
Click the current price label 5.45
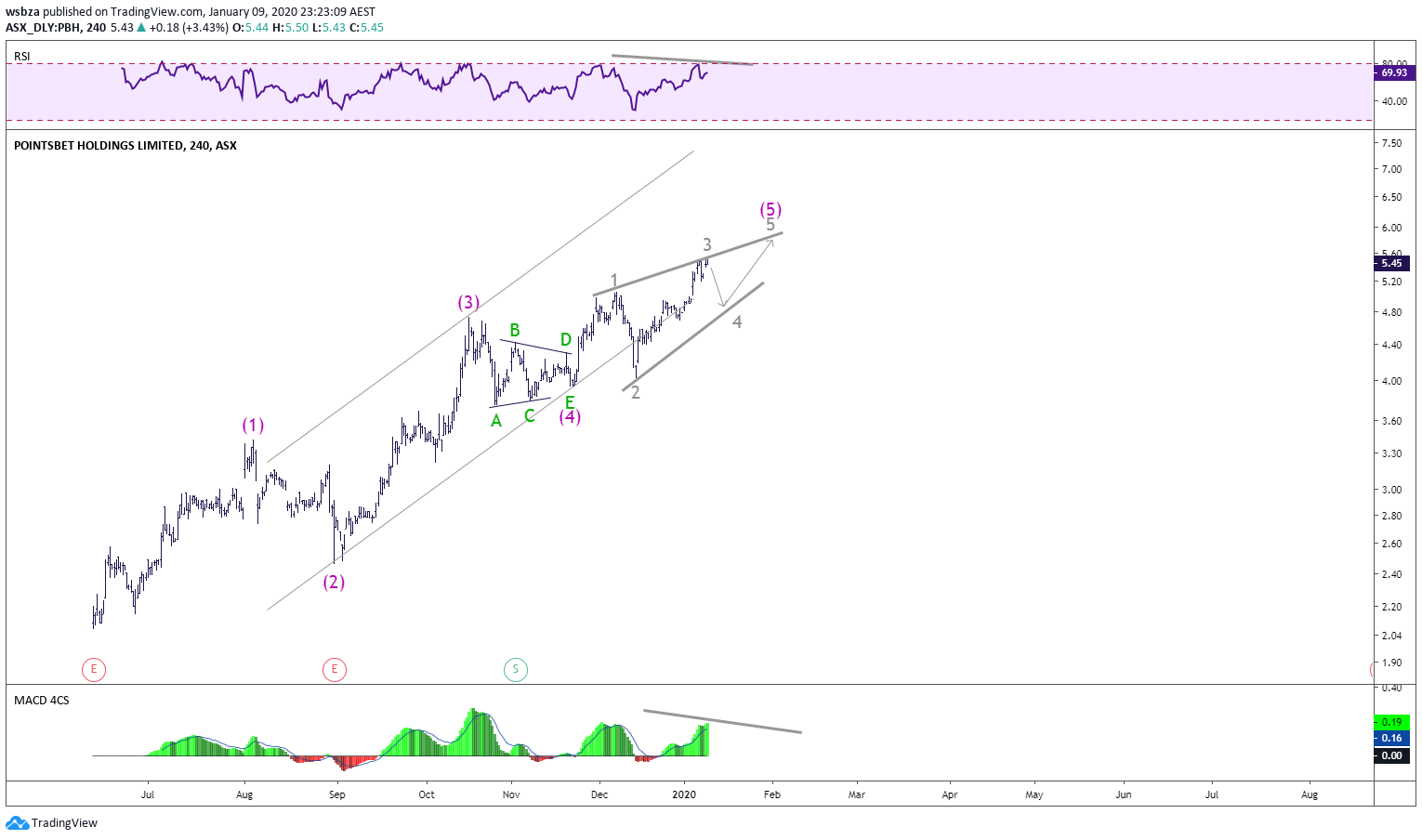tap(1391, 263)
